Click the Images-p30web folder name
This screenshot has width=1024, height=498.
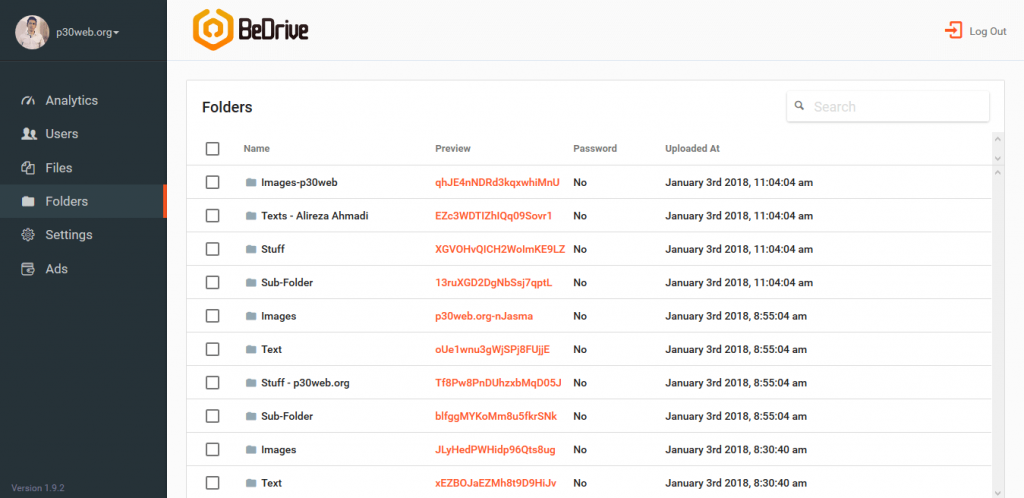click(299, 183)
